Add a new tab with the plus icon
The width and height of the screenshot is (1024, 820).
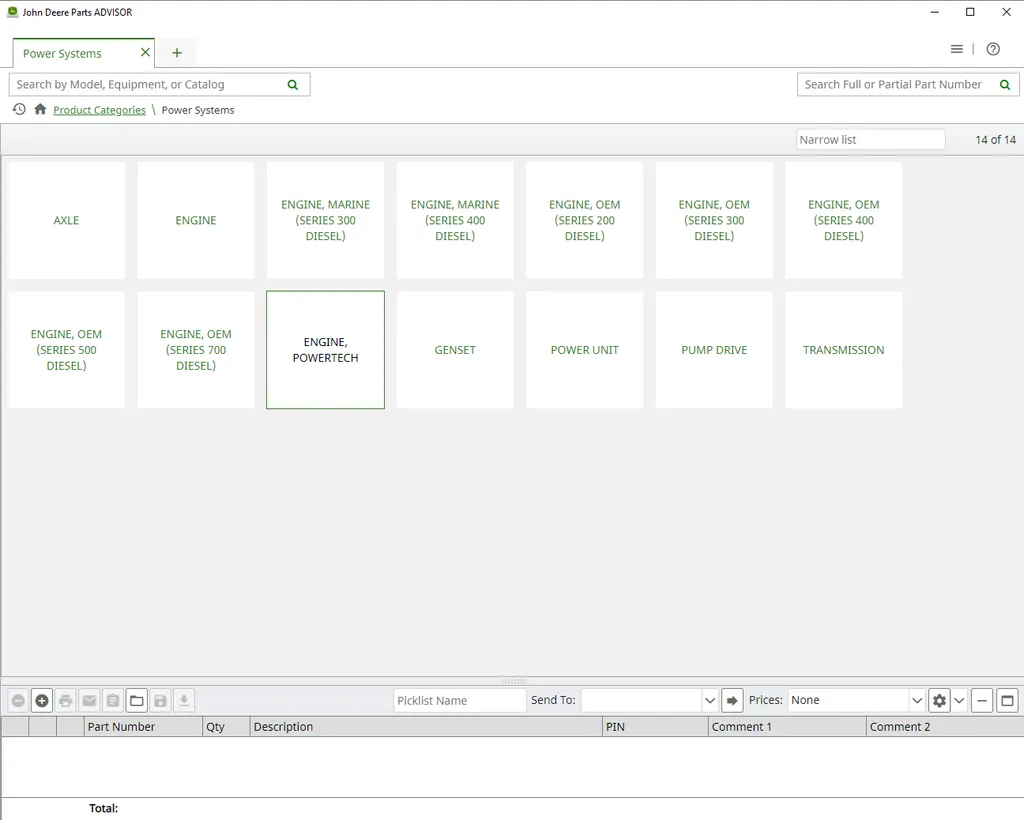point(177,53)
